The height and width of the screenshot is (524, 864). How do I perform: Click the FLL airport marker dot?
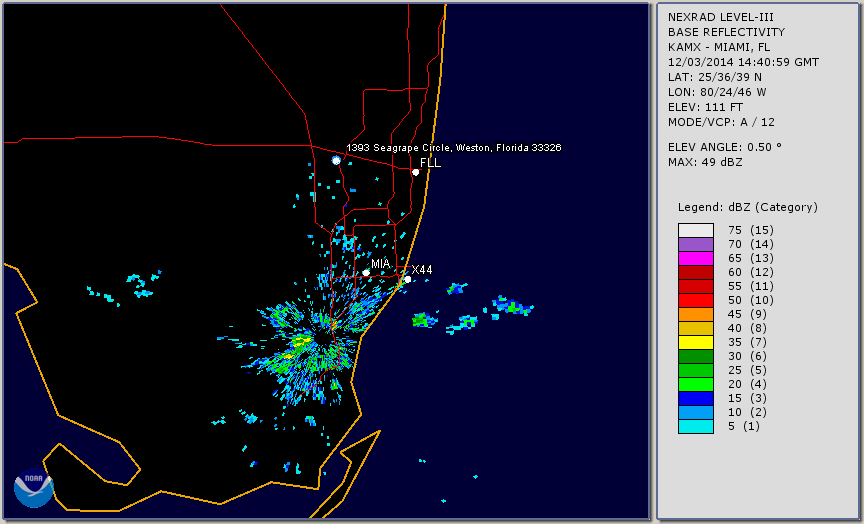(415, 172)
